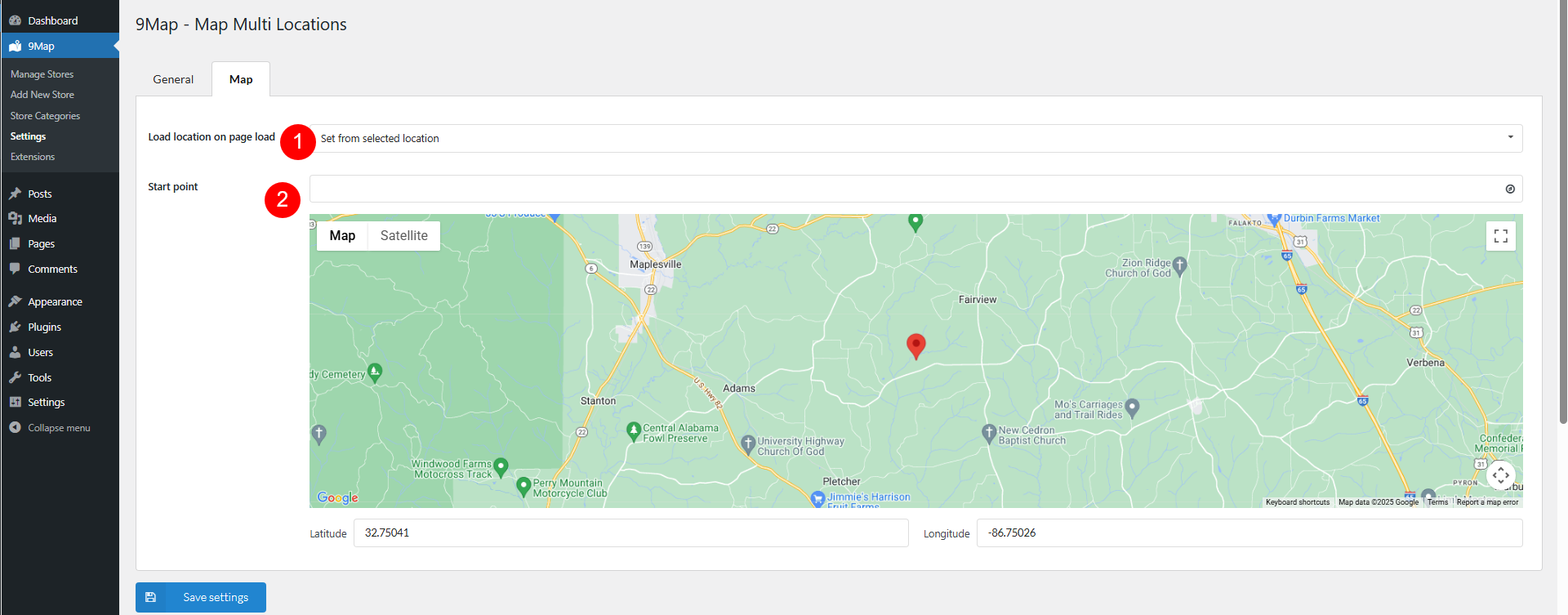The image size is (1568, 615).
Task: Select the Map view type button
Action: 342,235
